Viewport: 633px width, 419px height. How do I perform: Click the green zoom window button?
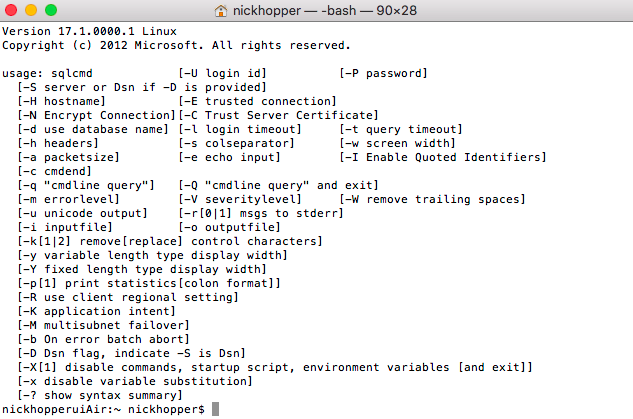click(x=51, y=10)
